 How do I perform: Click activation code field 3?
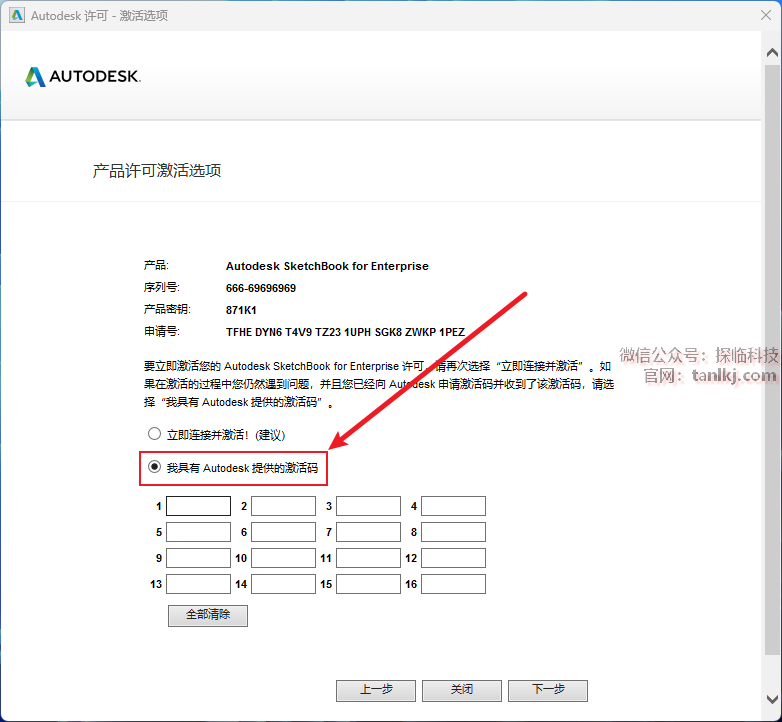[369, 506]
